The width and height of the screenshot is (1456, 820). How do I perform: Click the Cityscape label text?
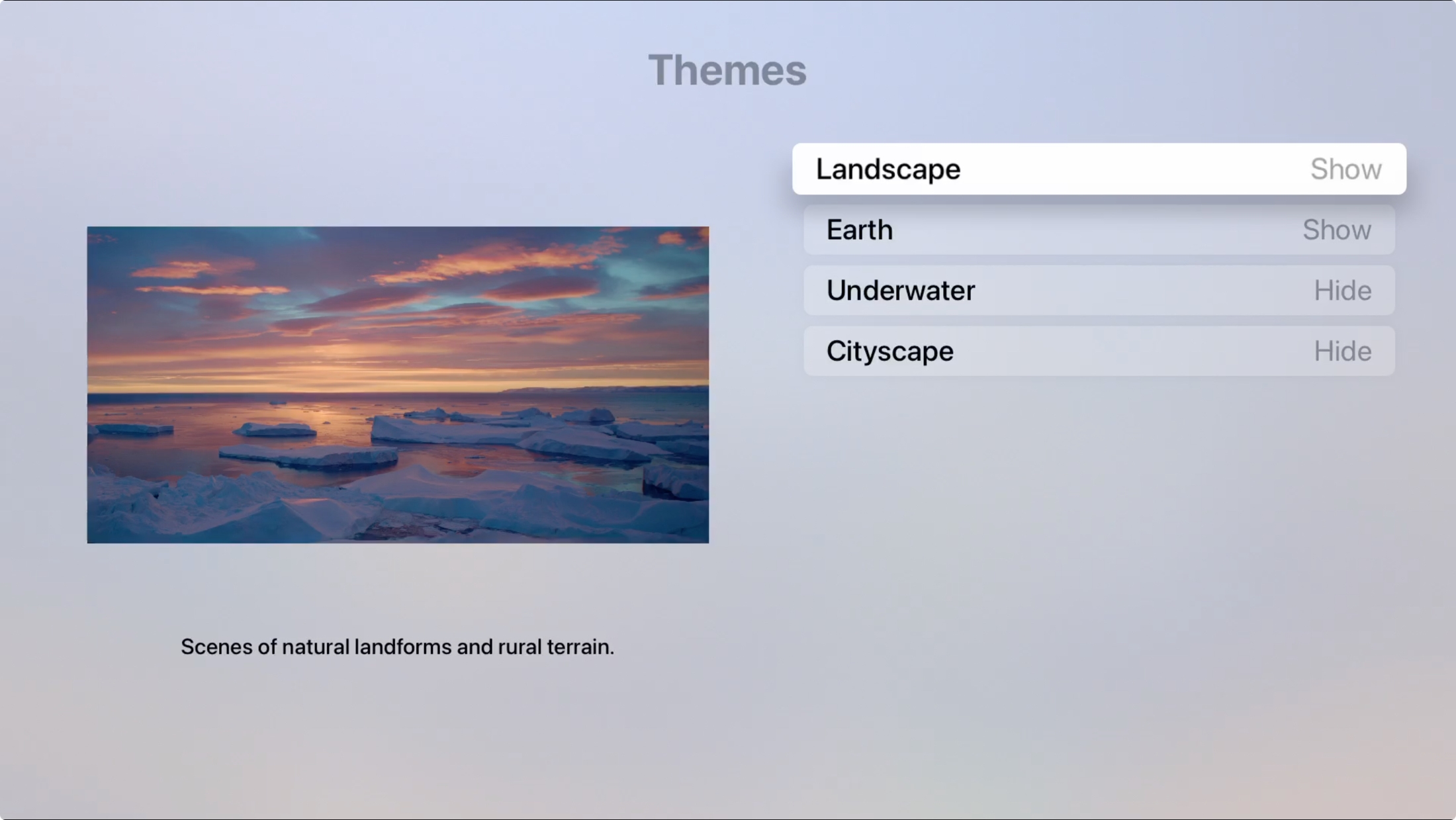point(889,351)
